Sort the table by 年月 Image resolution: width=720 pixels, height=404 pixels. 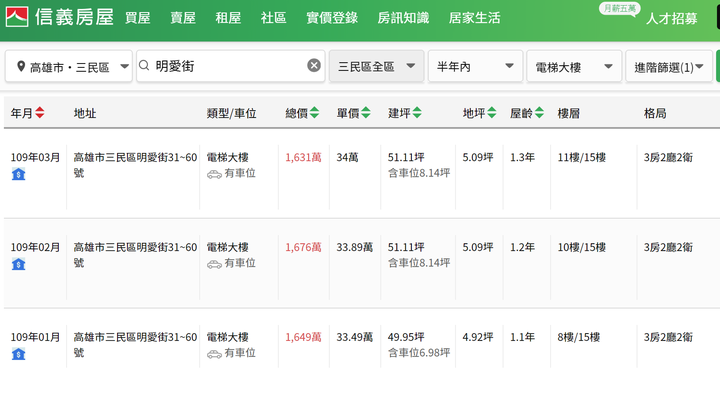tap(39, 114)
